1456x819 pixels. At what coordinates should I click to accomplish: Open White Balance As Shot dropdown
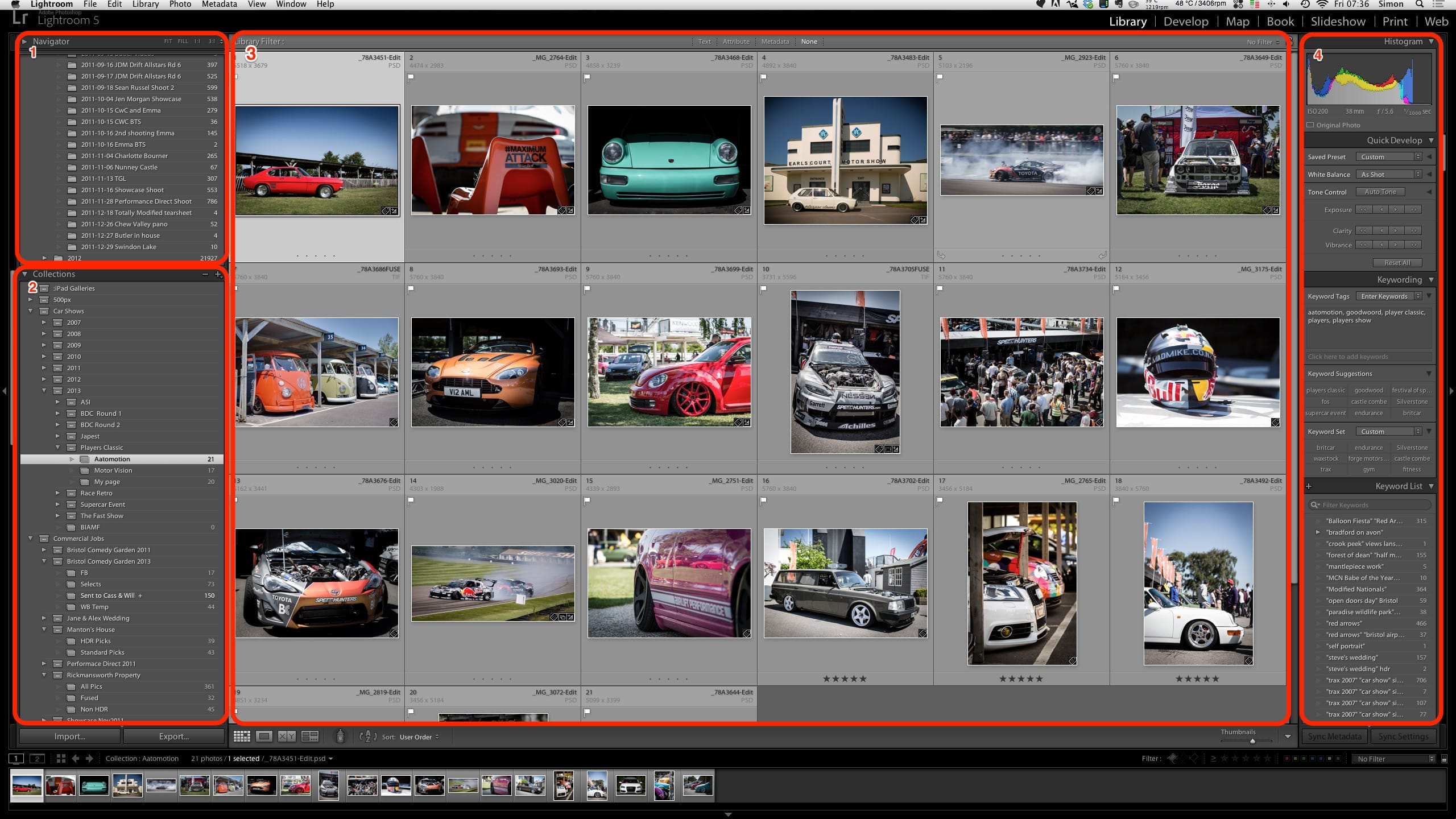1388,175
